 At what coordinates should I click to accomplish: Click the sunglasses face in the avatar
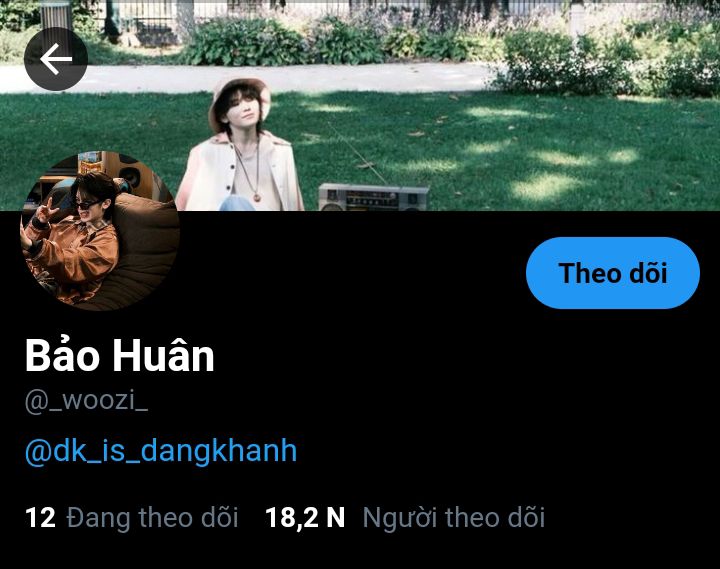[x=90, y=202]
